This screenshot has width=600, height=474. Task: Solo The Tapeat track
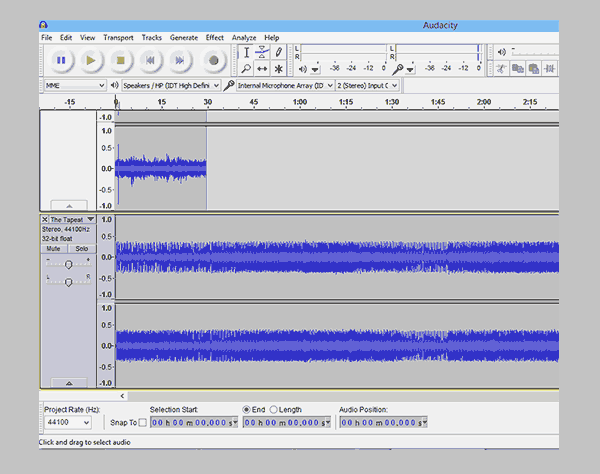(82, 249)
